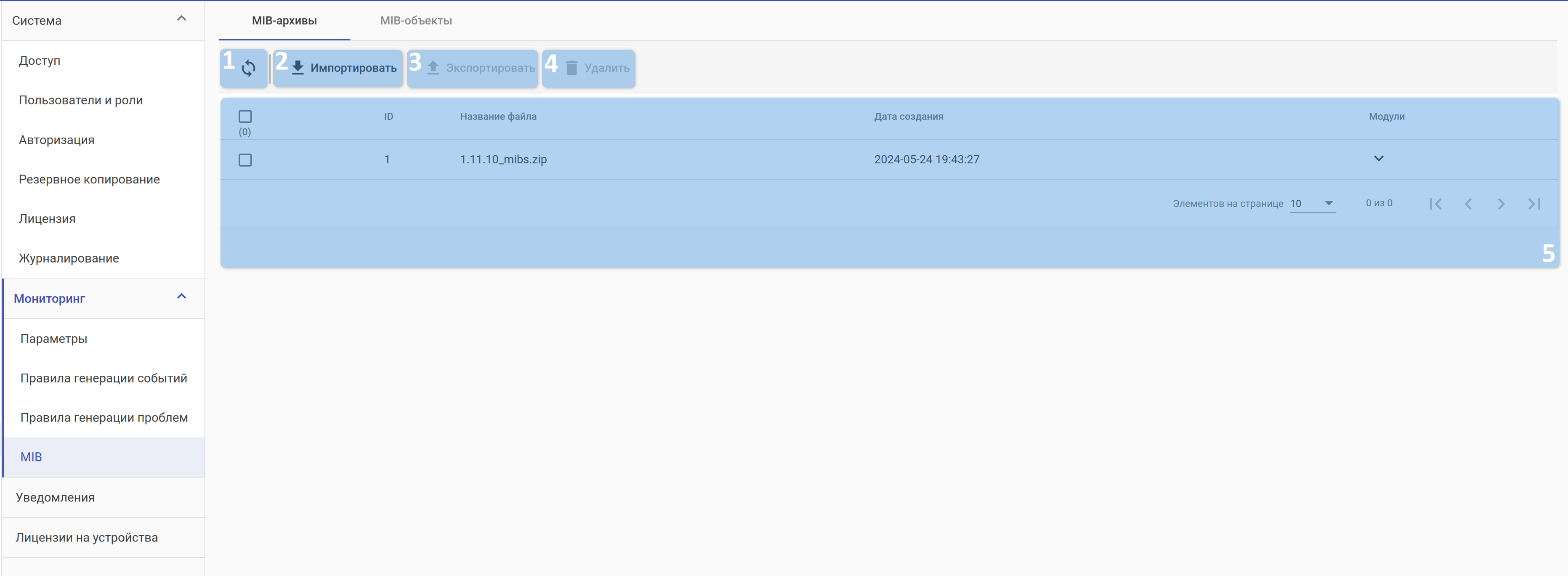Collapse the Система sidebar section

181,19
